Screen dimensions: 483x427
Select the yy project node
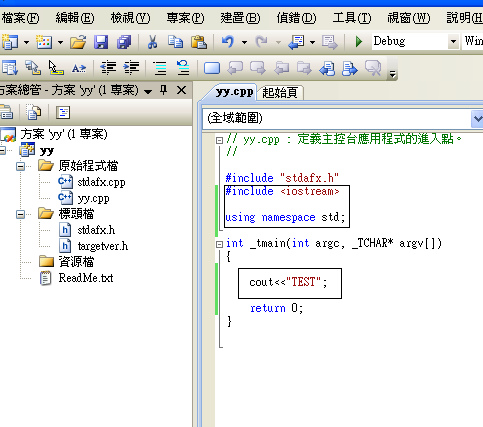click(47, 151)
